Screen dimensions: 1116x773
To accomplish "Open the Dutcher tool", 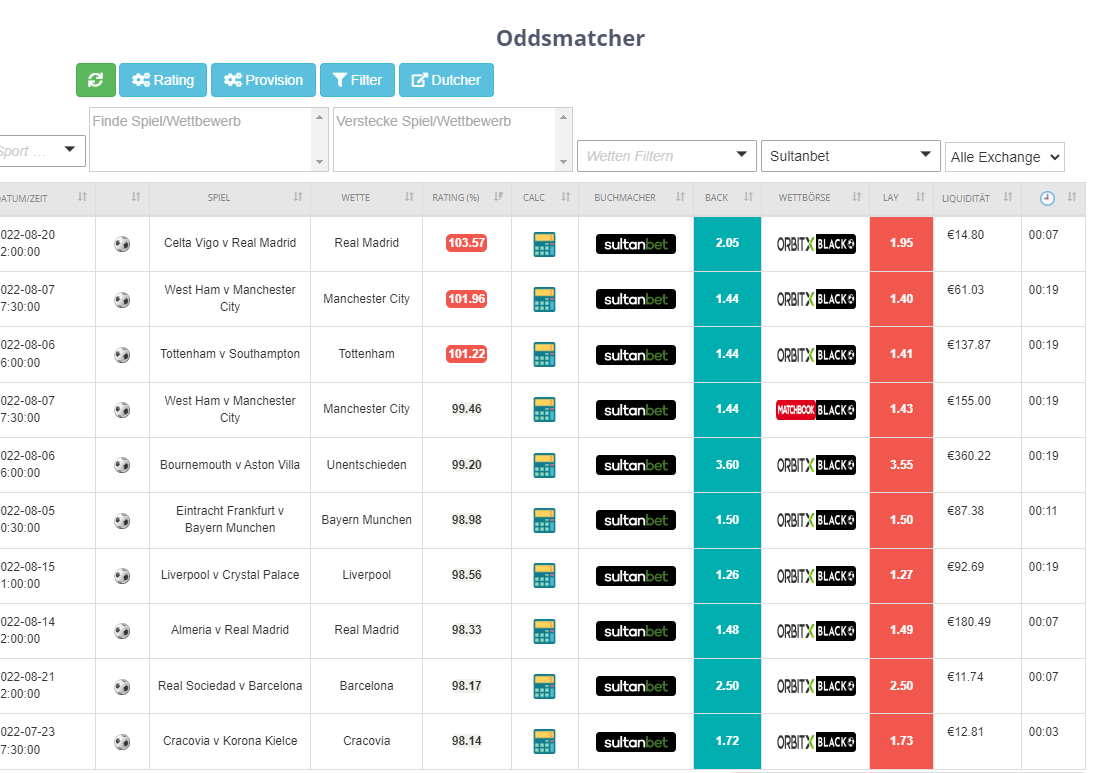I will point(446,80).
